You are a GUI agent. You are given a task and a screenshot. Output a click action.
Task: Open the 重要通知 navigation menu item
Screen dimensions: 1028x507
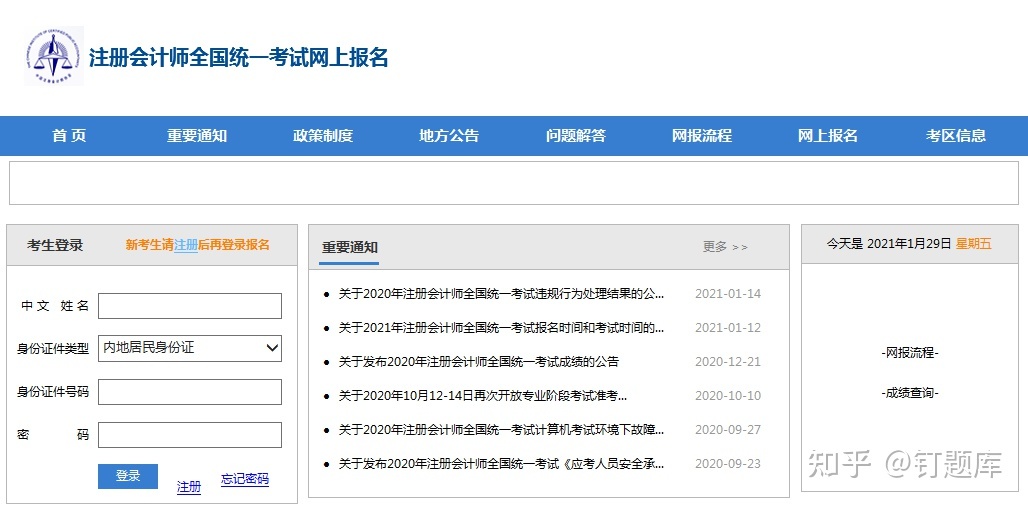pos(197,136)
